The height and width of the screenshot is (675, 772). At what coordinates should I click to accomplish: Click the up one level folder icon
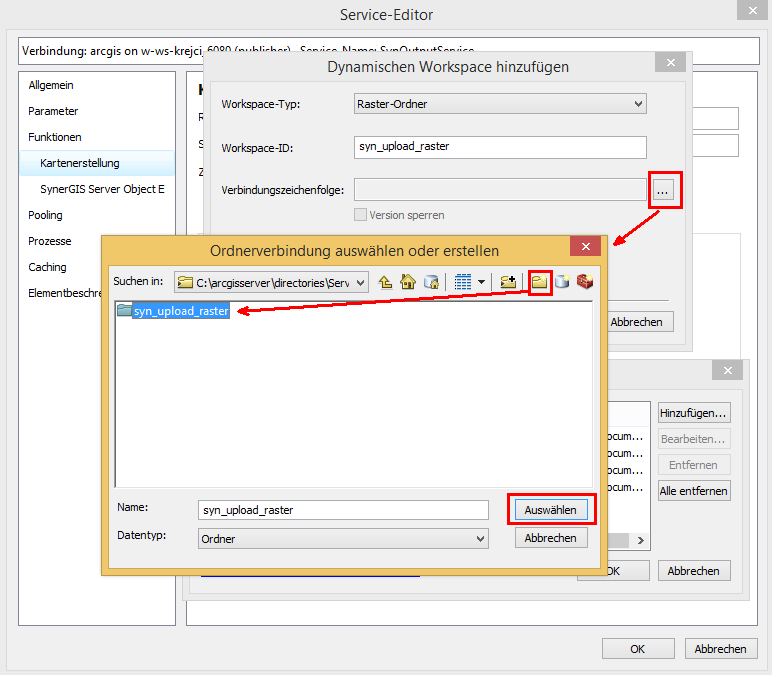(386, 282)
